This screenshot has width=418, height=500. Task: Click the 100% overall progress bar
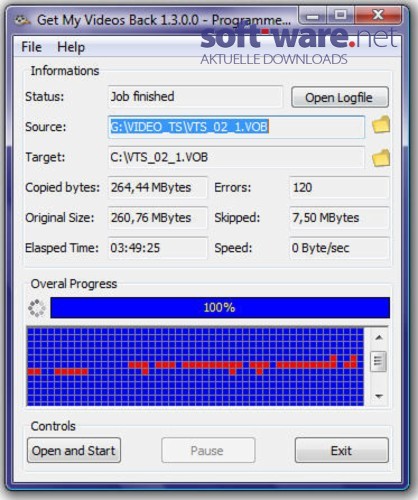(220, 308)
